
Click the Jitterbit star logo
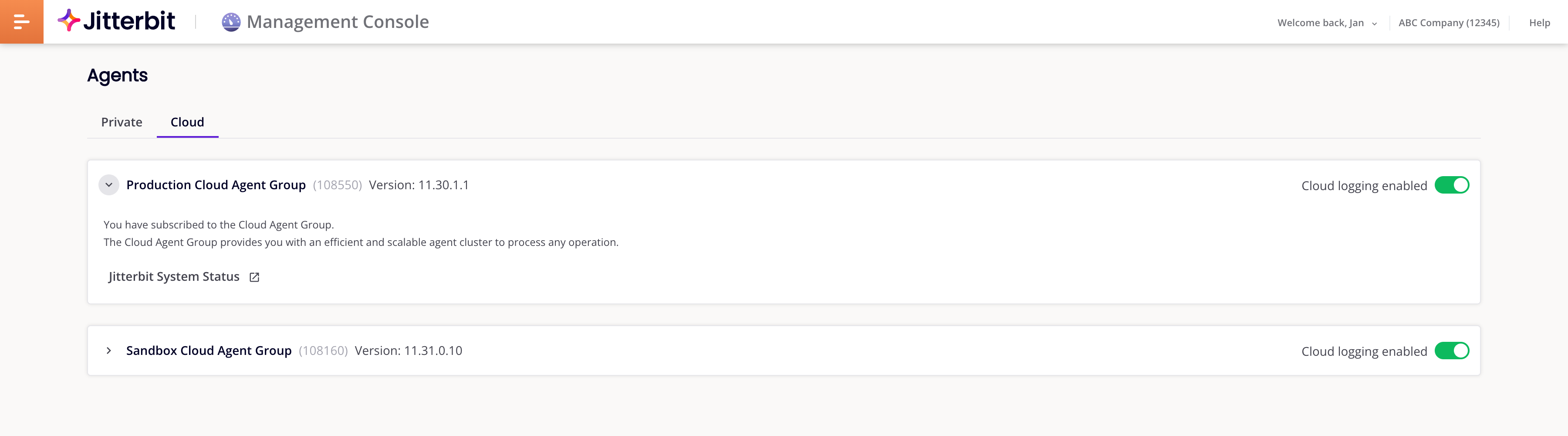point(69,20)
